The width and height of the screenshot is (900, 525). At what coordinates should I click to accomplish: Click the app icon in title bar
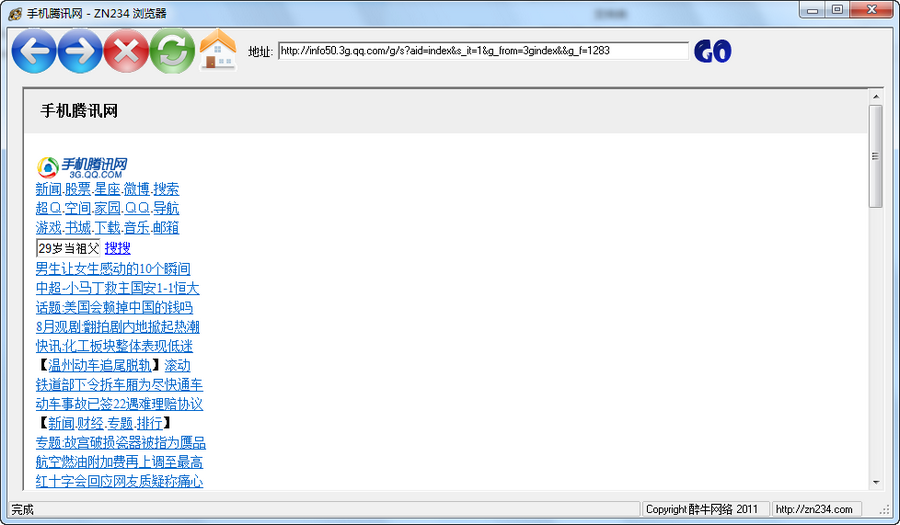coord(15,13)
